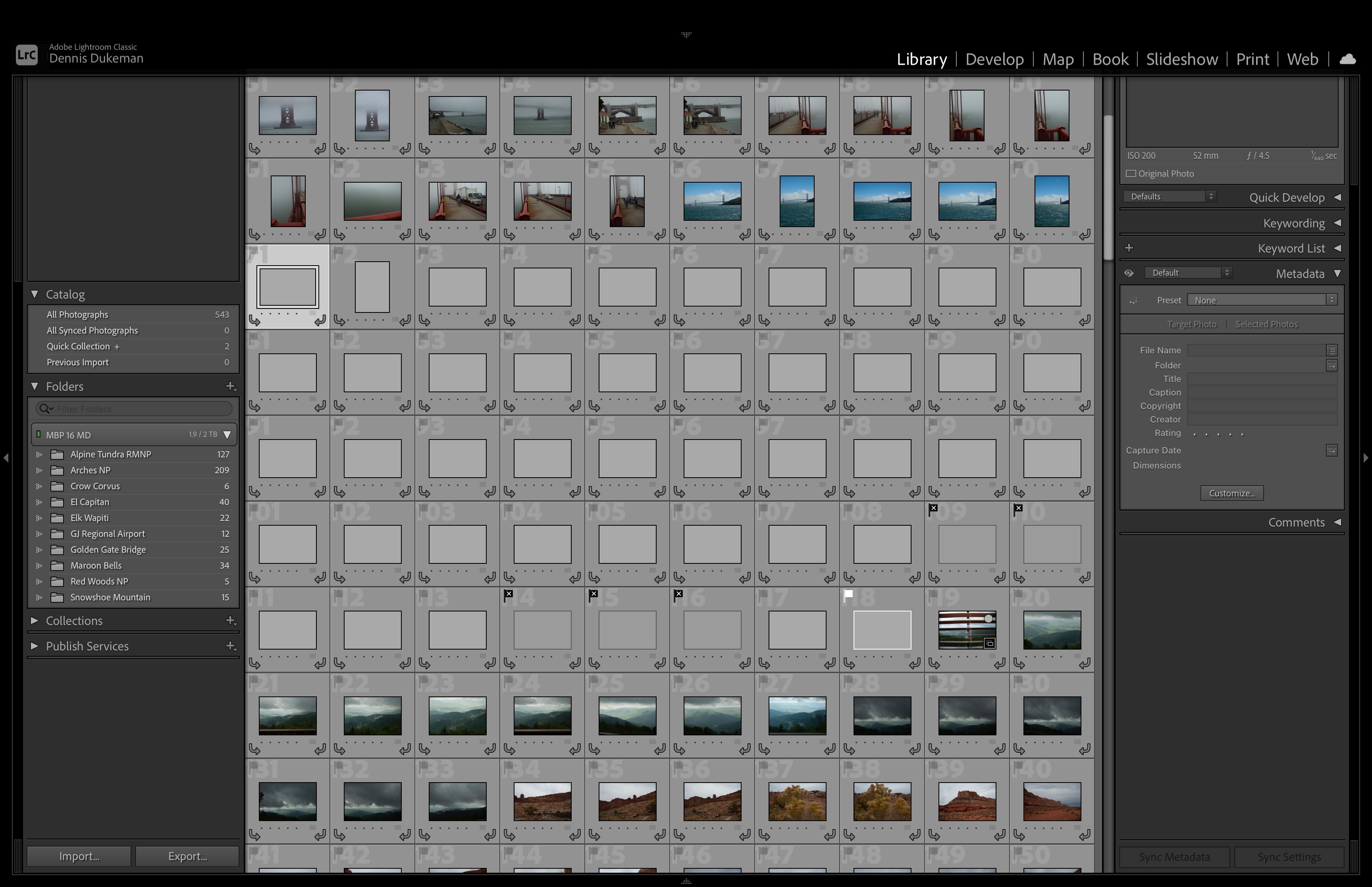Toggle the reject flag on photo 109

(x=933, y=509)
